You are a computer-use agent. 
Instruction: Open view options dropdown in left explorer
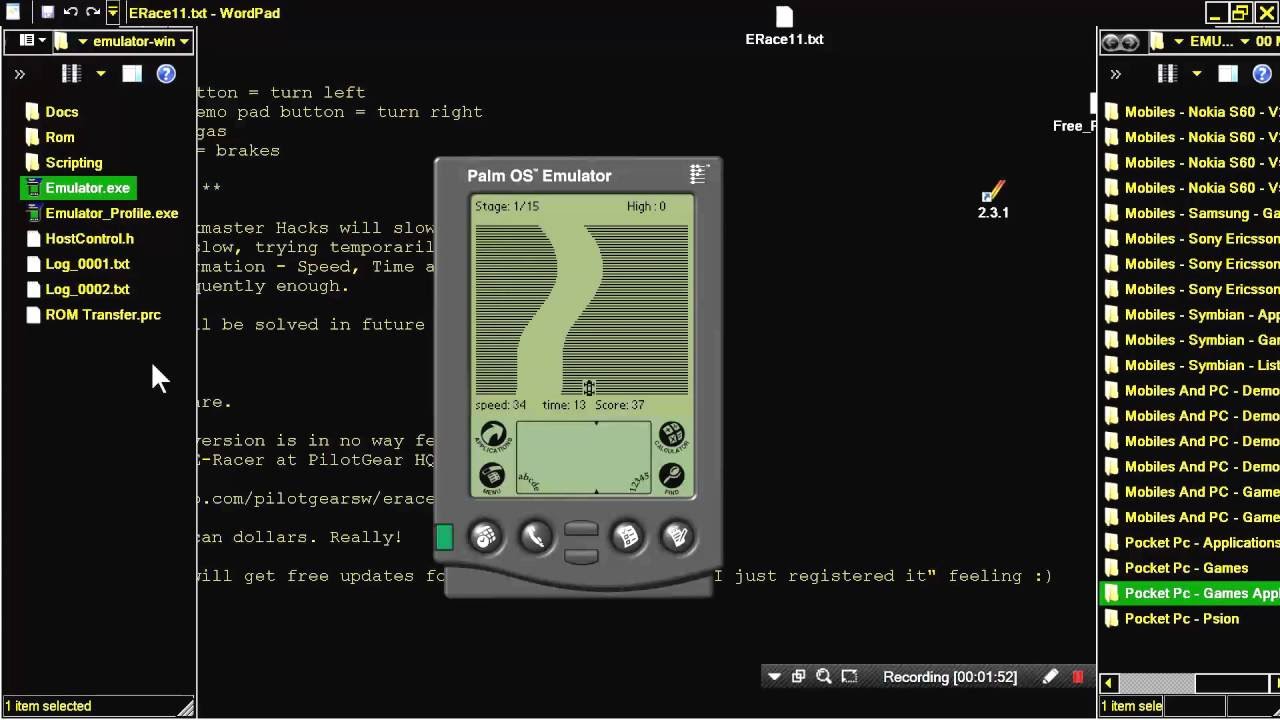[100, 74]
